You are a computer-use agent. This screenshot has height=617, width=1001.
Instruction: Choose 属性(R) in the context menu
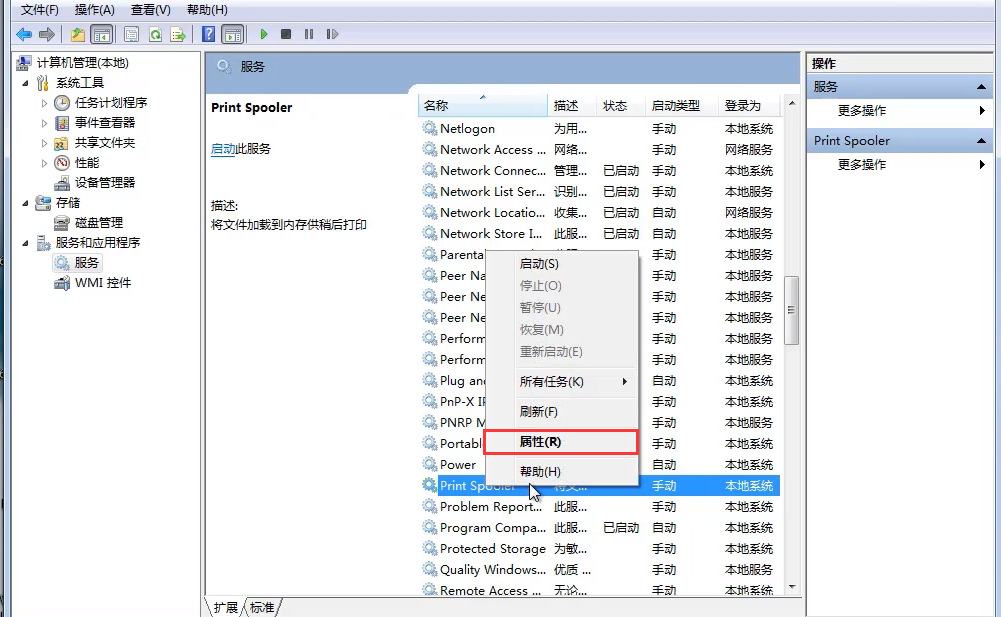[x=562, y=442]
